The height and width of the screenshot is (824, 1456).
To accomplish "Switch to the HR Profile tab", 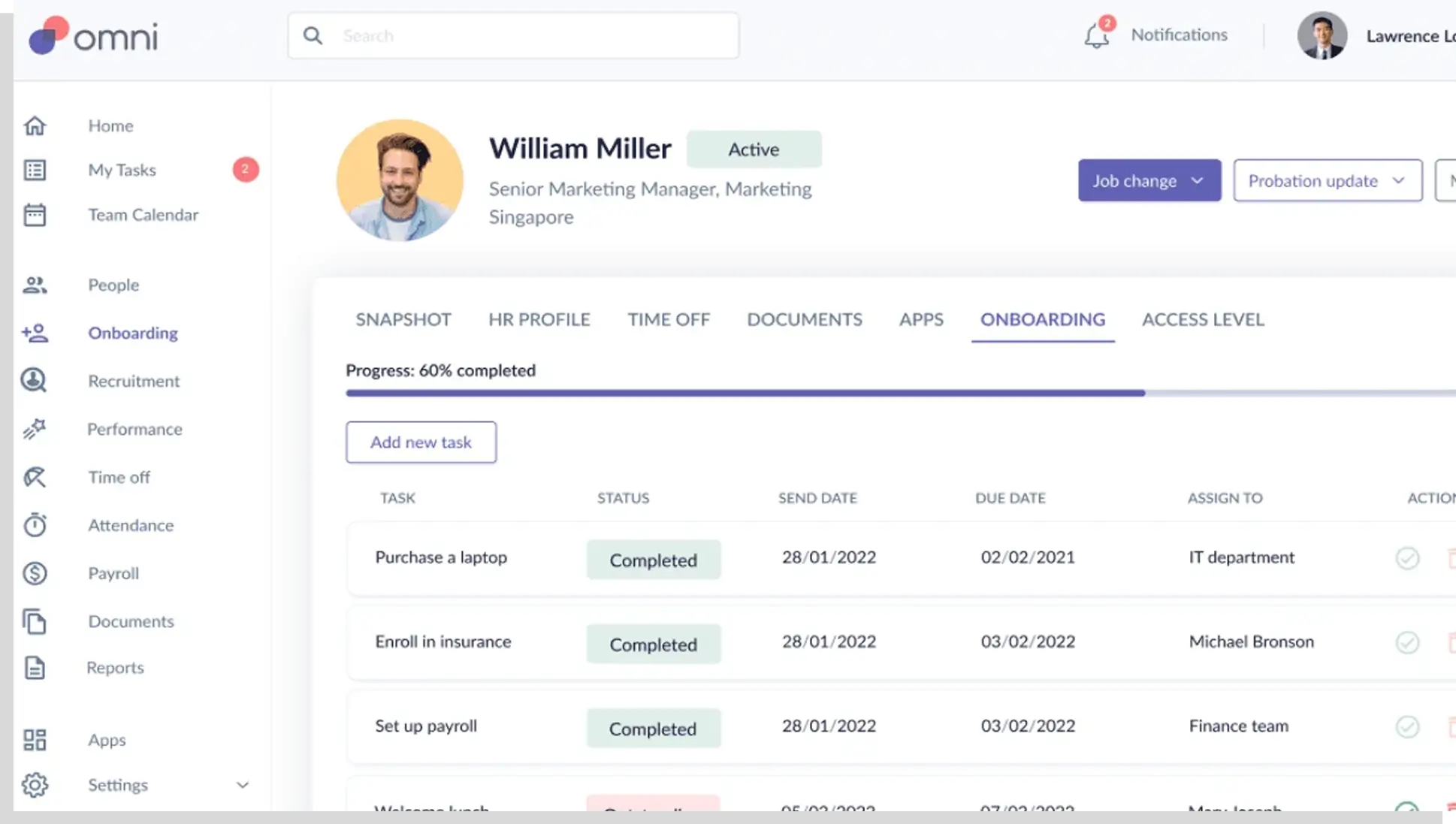I will pyautogui.click(x=539, y=319).
